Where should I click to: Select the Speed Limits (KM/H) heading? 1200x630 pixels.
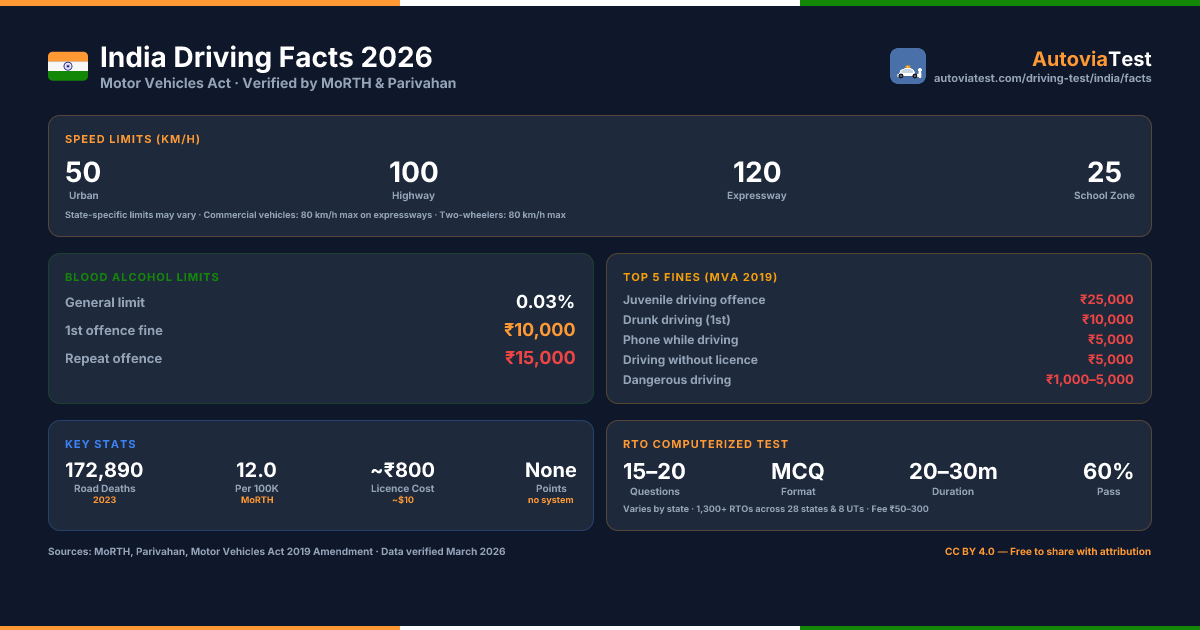133,139
